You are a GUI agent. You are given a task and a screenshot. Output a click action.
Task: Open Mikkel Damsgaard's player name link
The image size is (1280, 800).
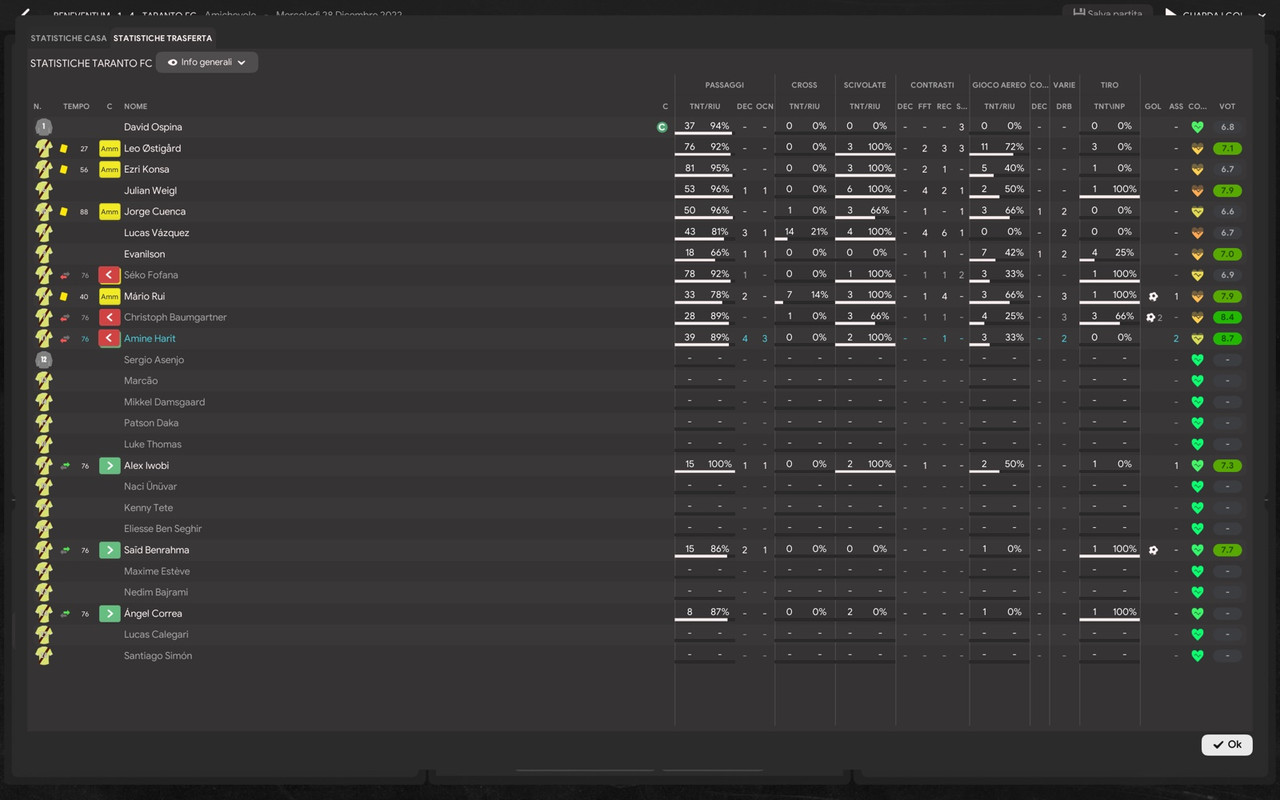click(x=164, y=402)
